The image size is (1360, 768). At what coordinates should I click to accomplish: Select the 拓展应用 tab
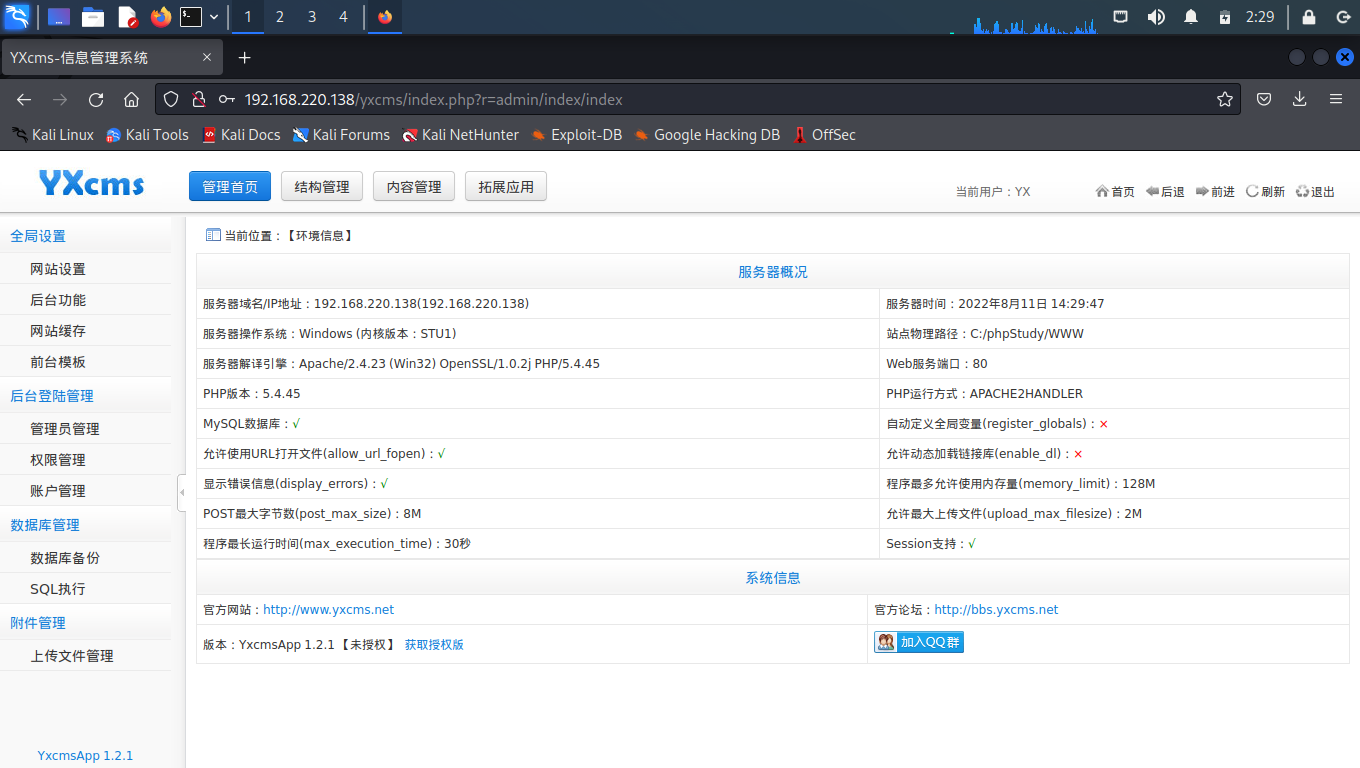click(506, 187)
